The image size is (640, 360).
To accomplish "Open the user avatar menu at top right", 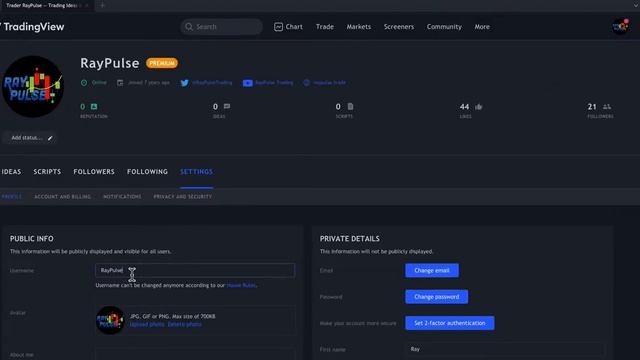I will coord(620,27).
